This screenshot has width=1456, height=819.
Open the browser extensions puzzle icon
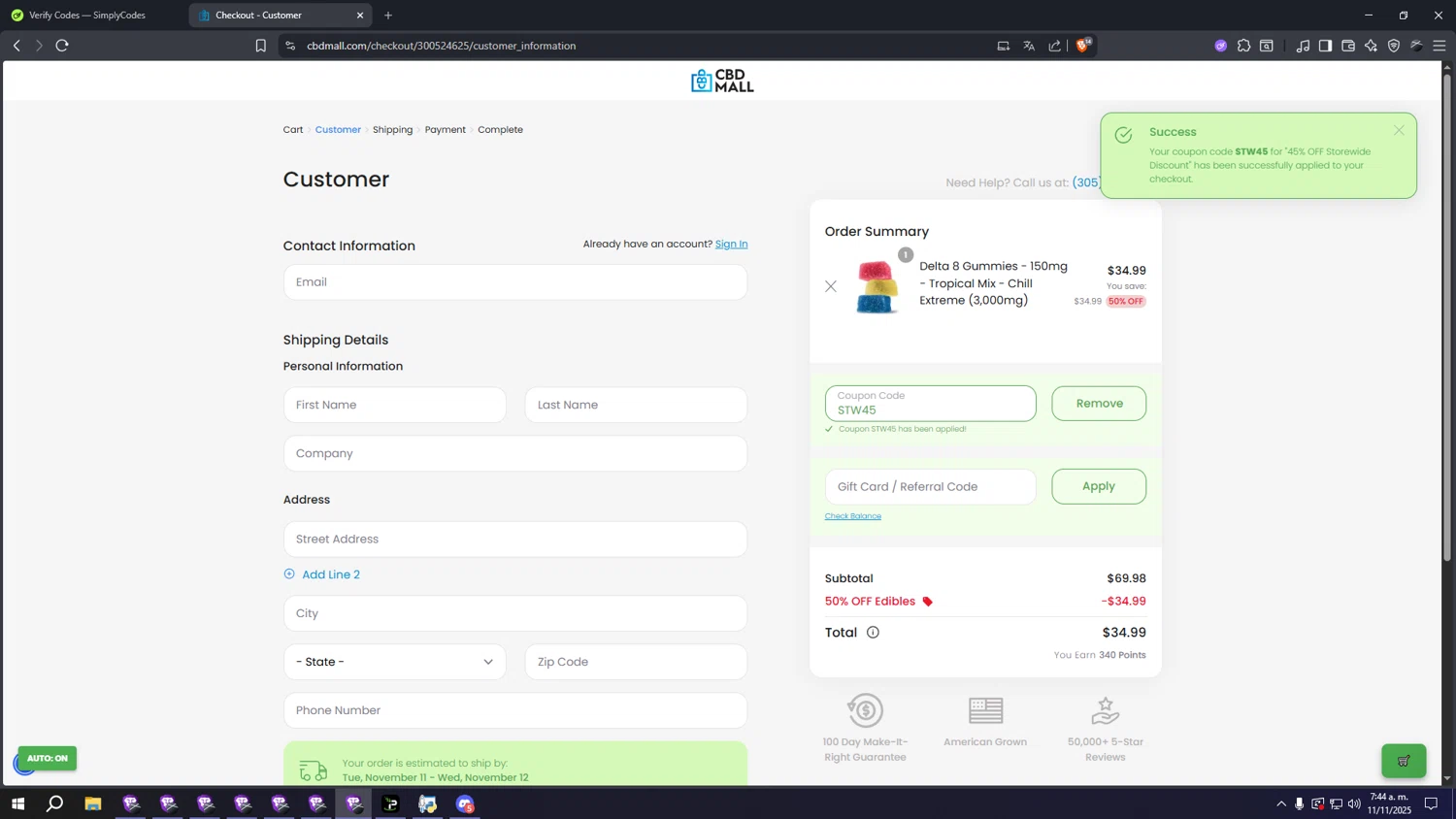click(1243, 46)
